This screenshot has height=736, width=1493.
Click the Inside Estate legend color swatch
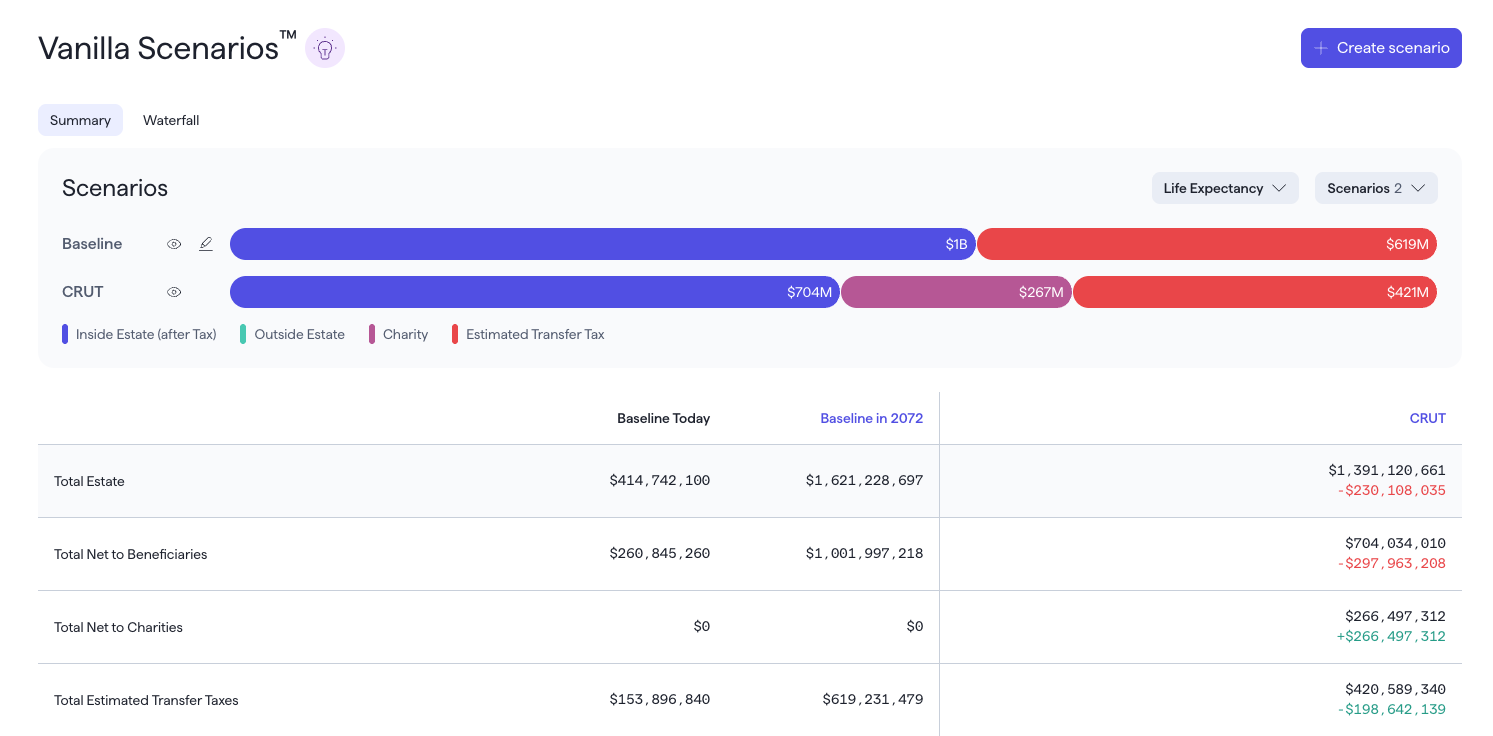pos(65,334)
